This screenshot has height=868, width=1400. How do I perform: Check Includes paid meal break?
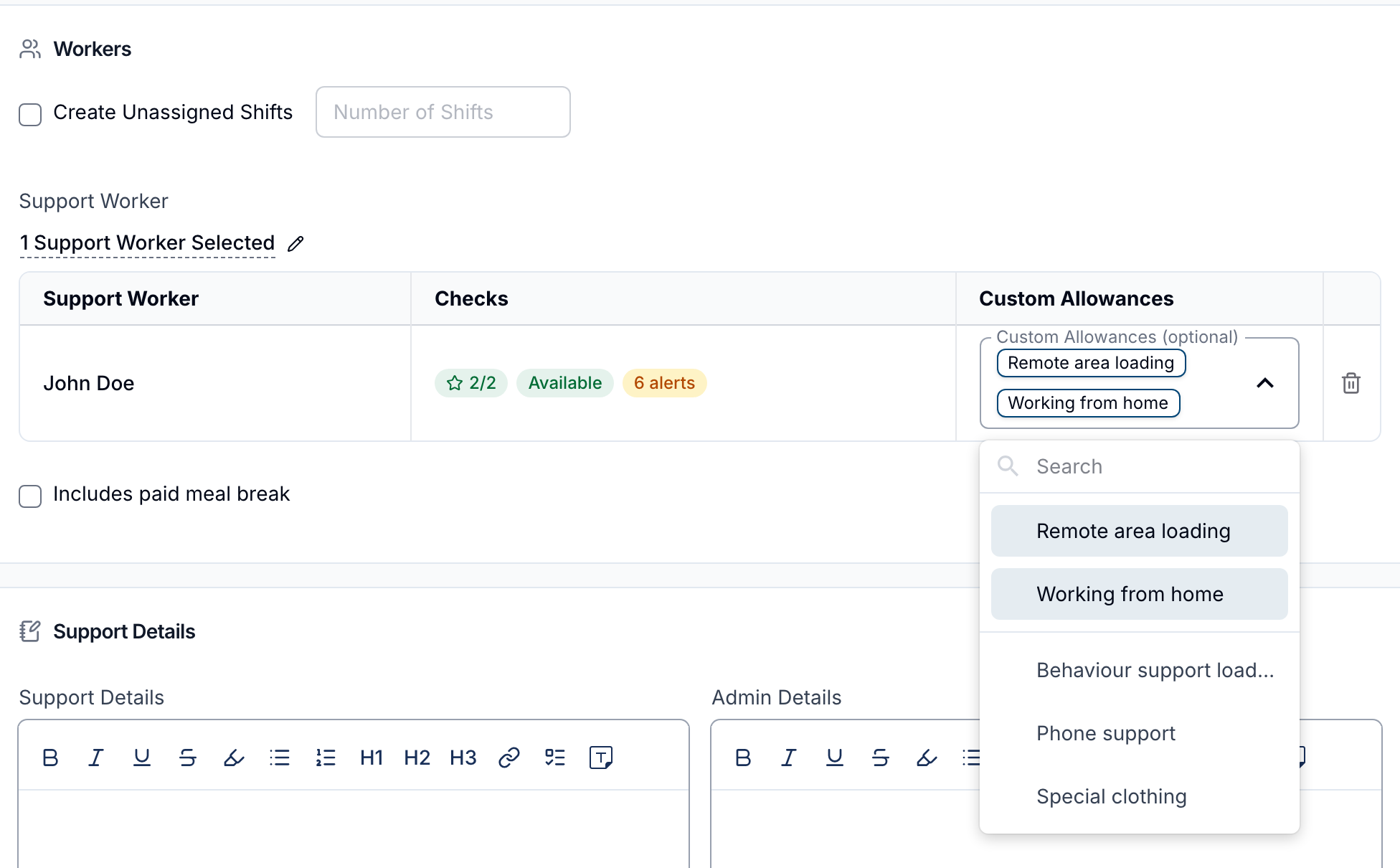coord(30,496)
